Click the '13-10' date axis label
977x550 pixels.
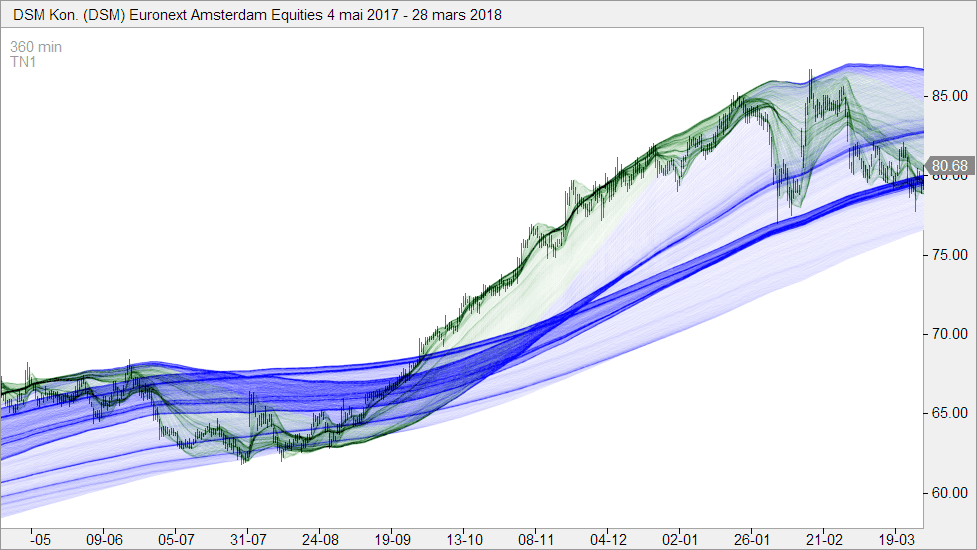pyautogui.click(x=464, y=539)
